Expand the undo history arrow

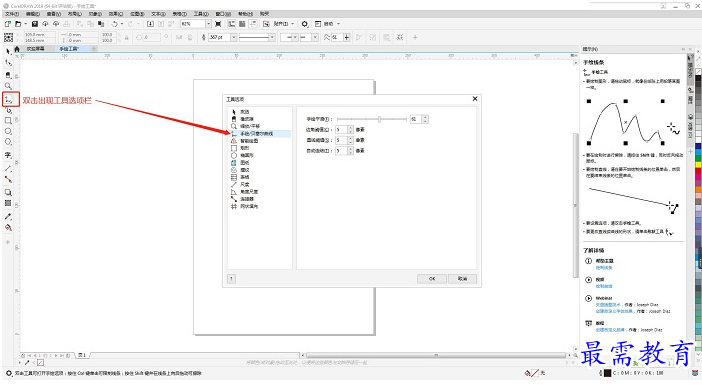click(x=122, y=24)
